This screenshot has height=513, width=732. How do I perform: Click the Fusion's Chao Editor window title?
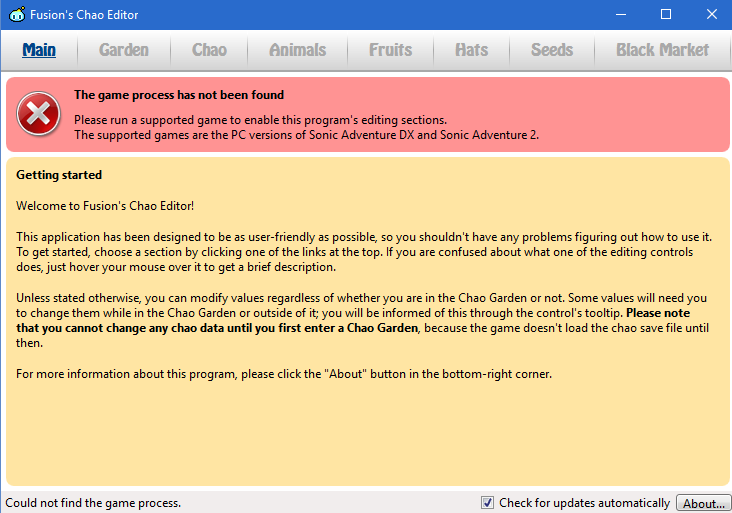[86, 15]
